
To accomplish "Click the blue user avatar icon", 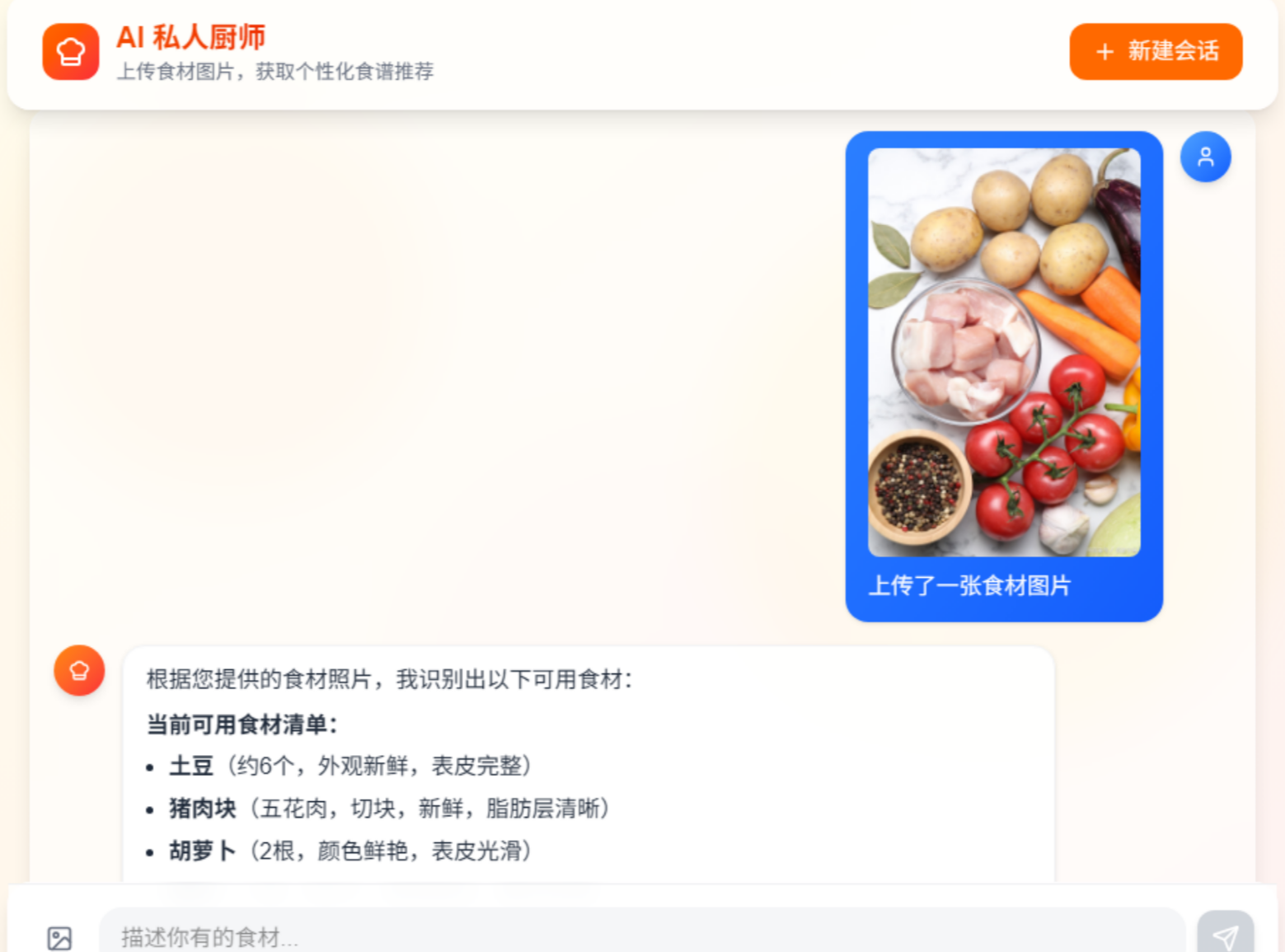I will pos(1205,157).
